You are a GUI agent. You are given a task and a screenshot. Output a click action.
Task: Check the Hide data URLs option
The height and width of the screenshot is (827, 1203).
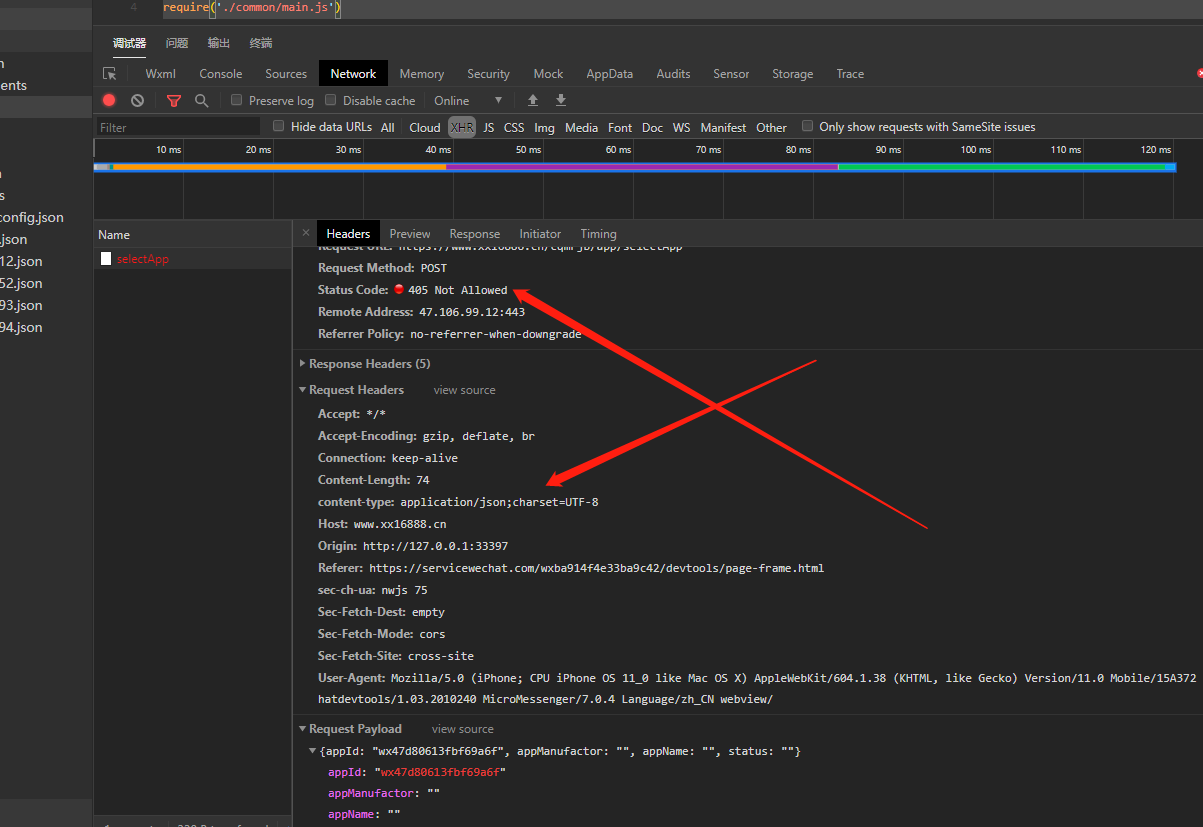(x=279, y=126)
